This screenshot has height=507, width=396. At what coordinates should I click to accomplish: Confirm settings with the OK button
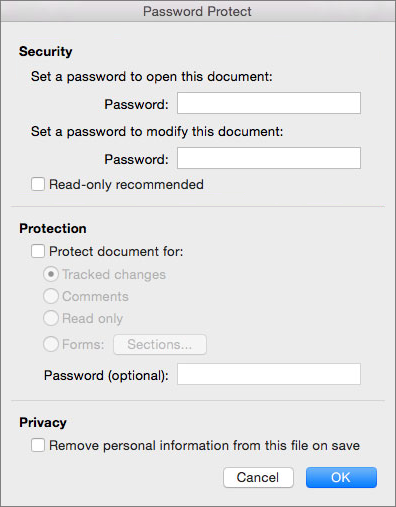pos(341,477)
